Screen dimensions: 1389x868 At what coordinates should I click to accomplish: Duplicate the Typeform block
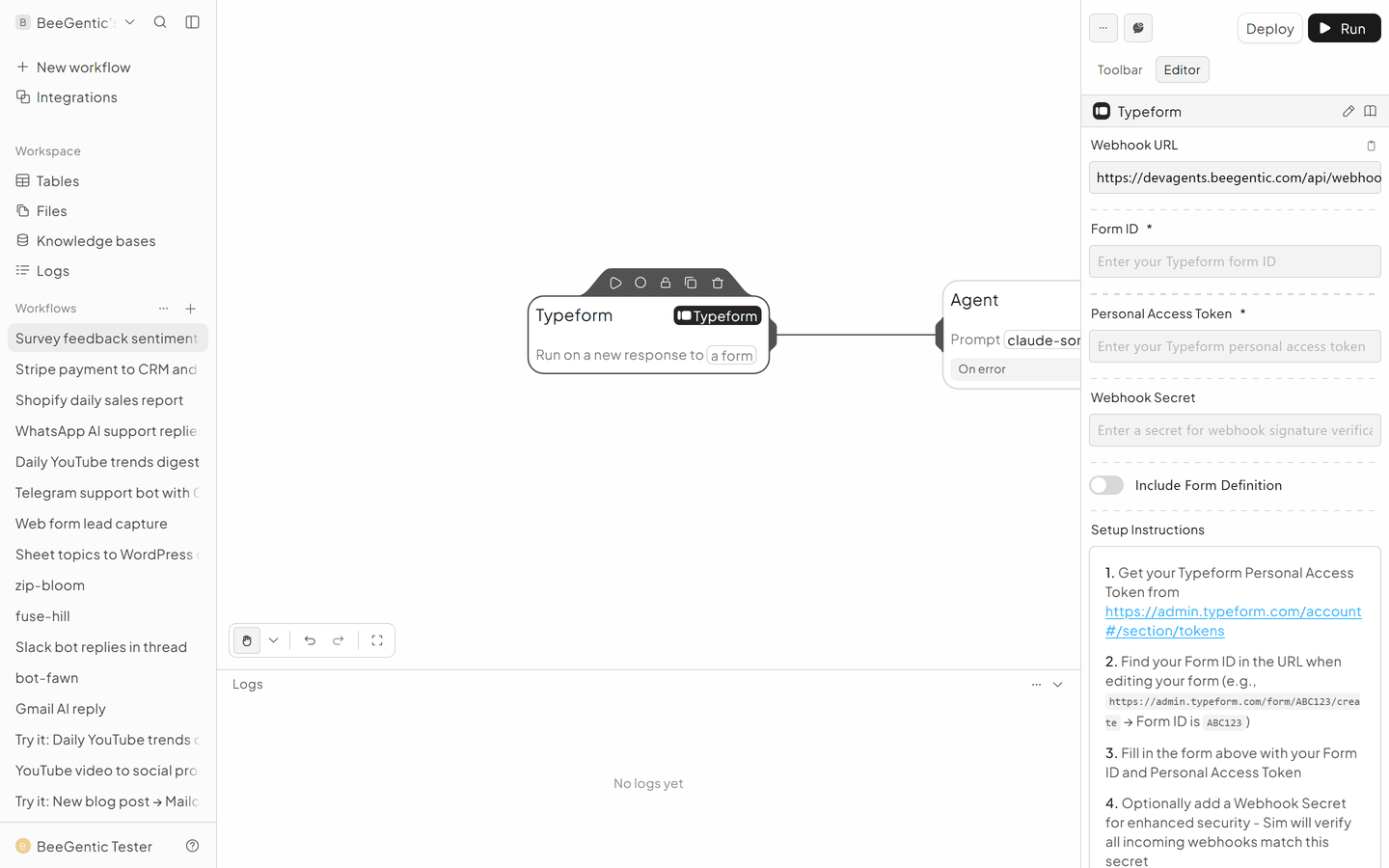691,284
